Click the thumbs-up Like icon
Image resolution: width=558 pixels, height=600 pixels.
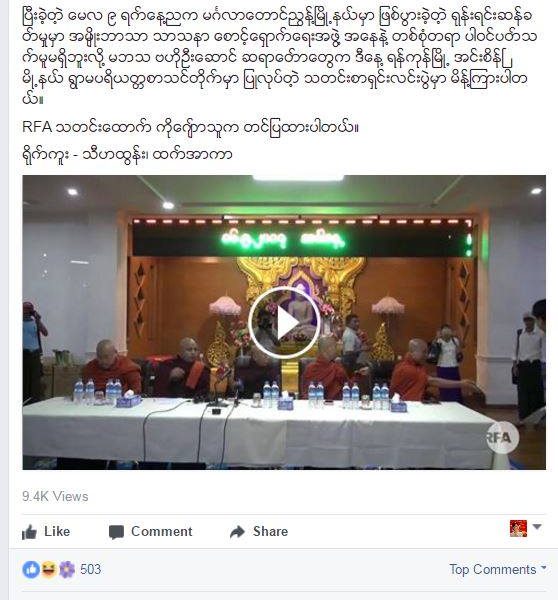click(29, 532)
